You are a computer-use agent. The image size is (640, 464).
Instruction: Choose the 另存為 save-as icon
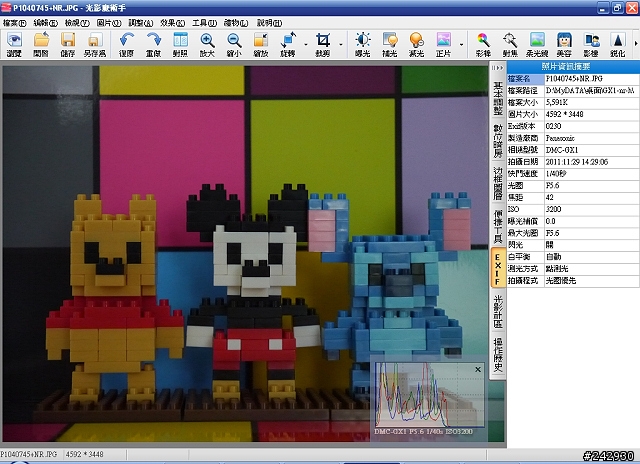pyautogui.click(x=95, y=44)
